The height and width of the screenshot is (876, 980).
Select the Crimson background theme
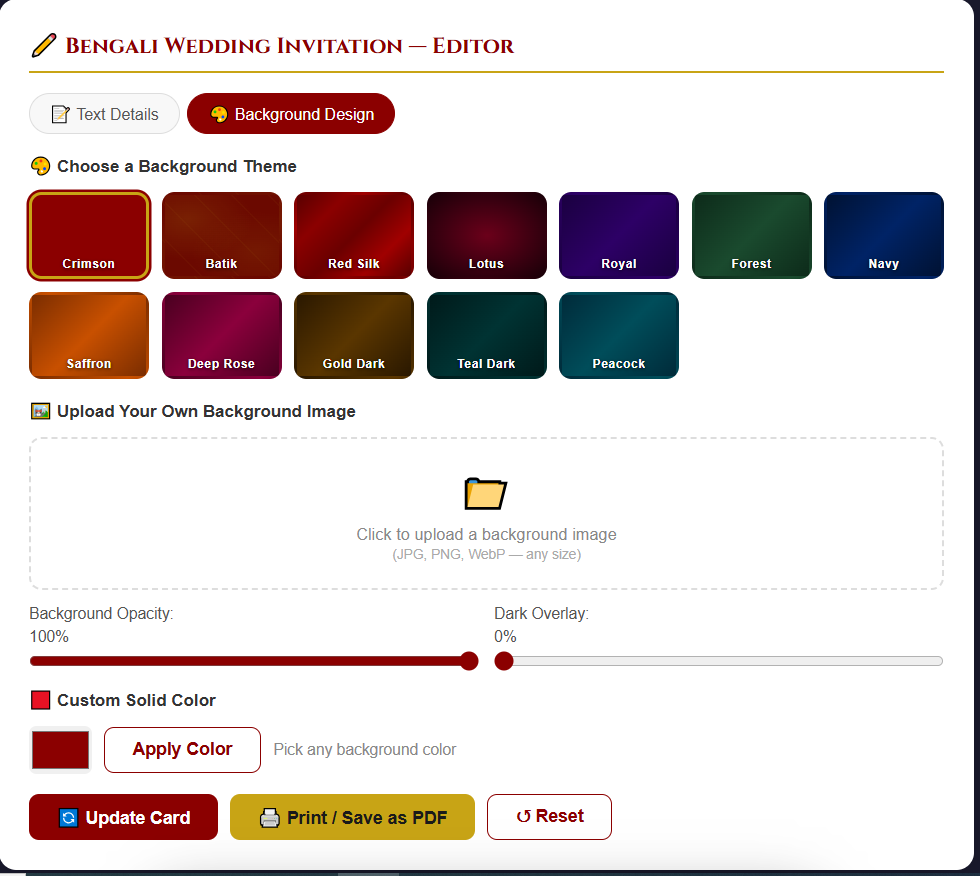coord(89,236)
